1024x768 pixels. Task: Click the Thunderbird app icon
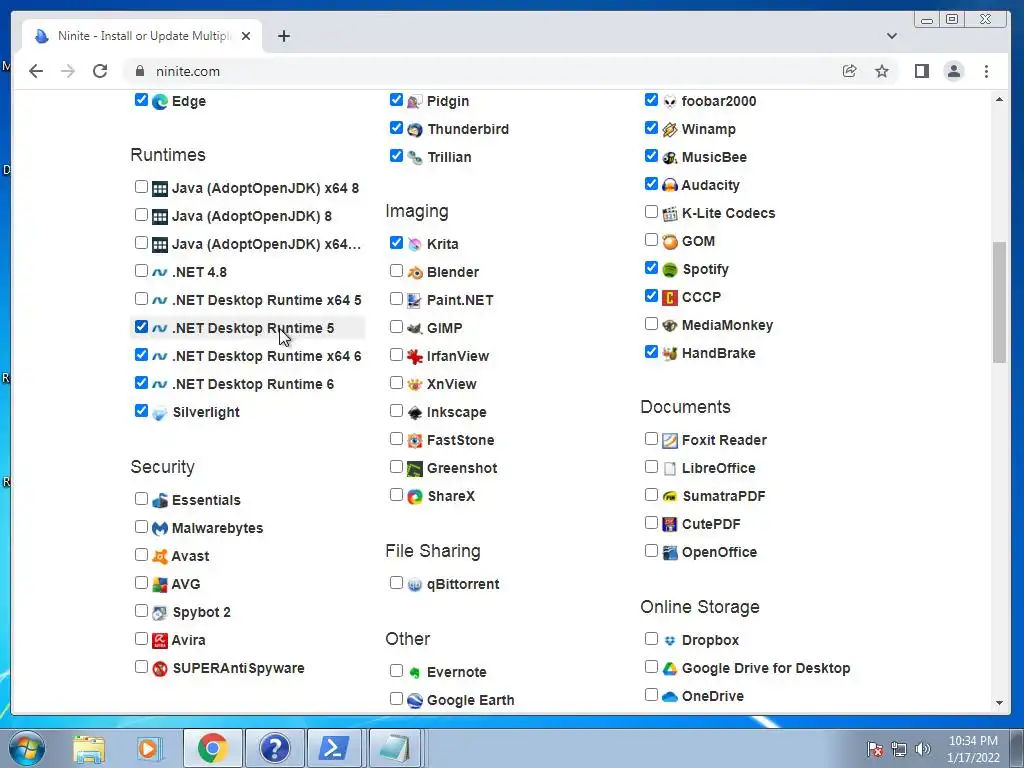pyautogui.click(x=415, y=130)
